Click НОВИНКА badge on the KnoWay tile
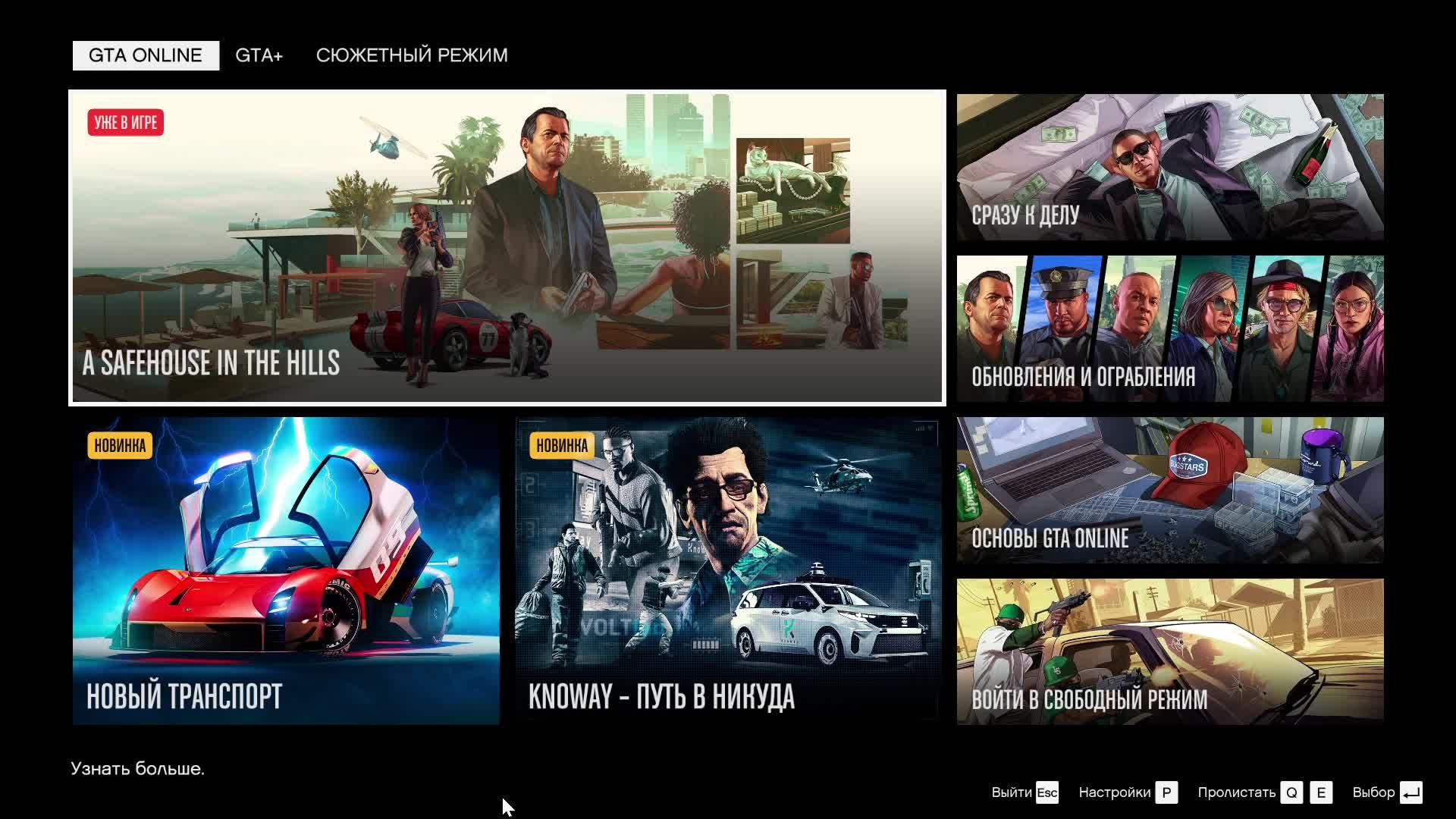Screen dimensions: 1456x819 562,446
